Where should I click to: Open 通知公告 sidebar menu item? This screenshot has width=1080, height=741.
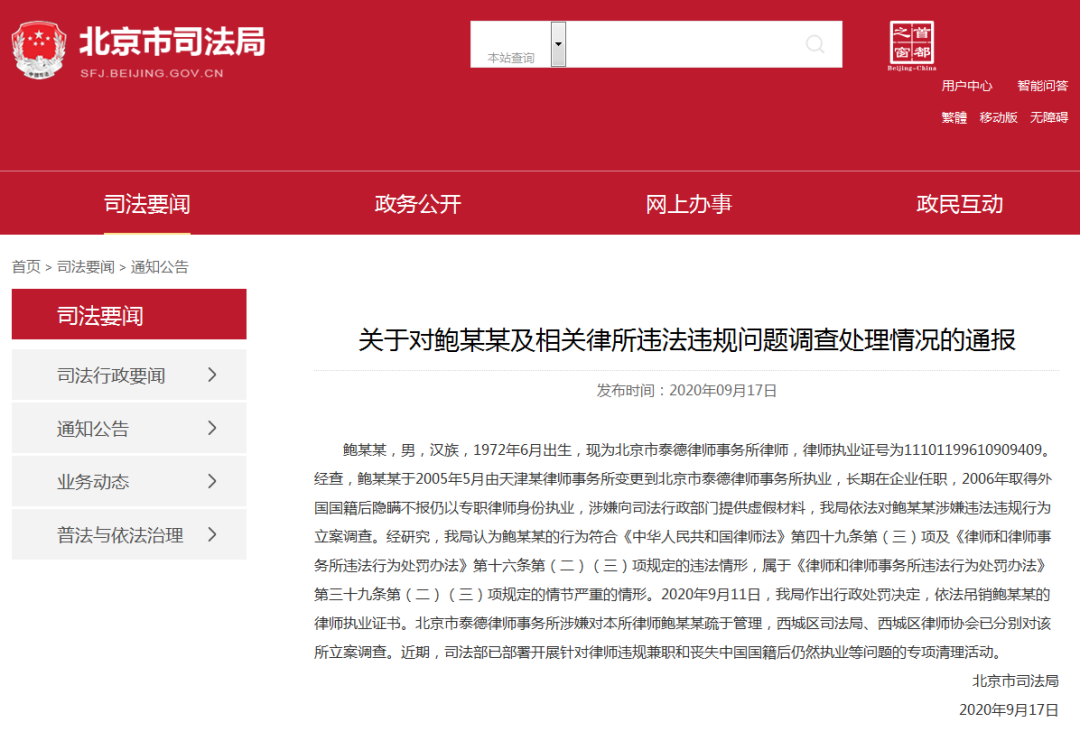tap(129, 428)
